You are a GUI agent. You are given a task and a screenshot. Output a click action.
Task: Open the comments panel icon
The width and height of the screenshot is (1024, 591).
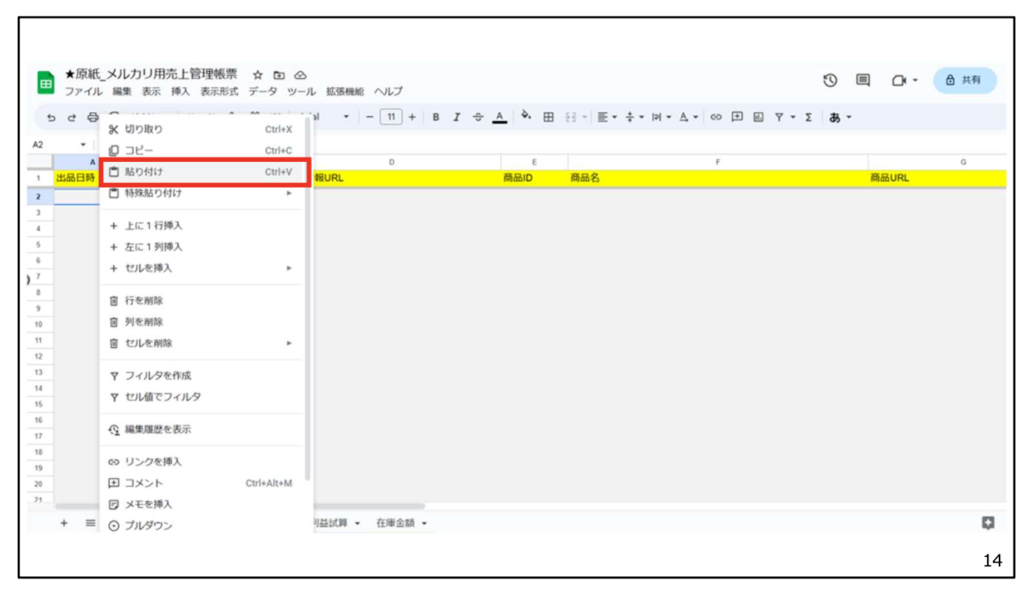(x=863, y=80)
